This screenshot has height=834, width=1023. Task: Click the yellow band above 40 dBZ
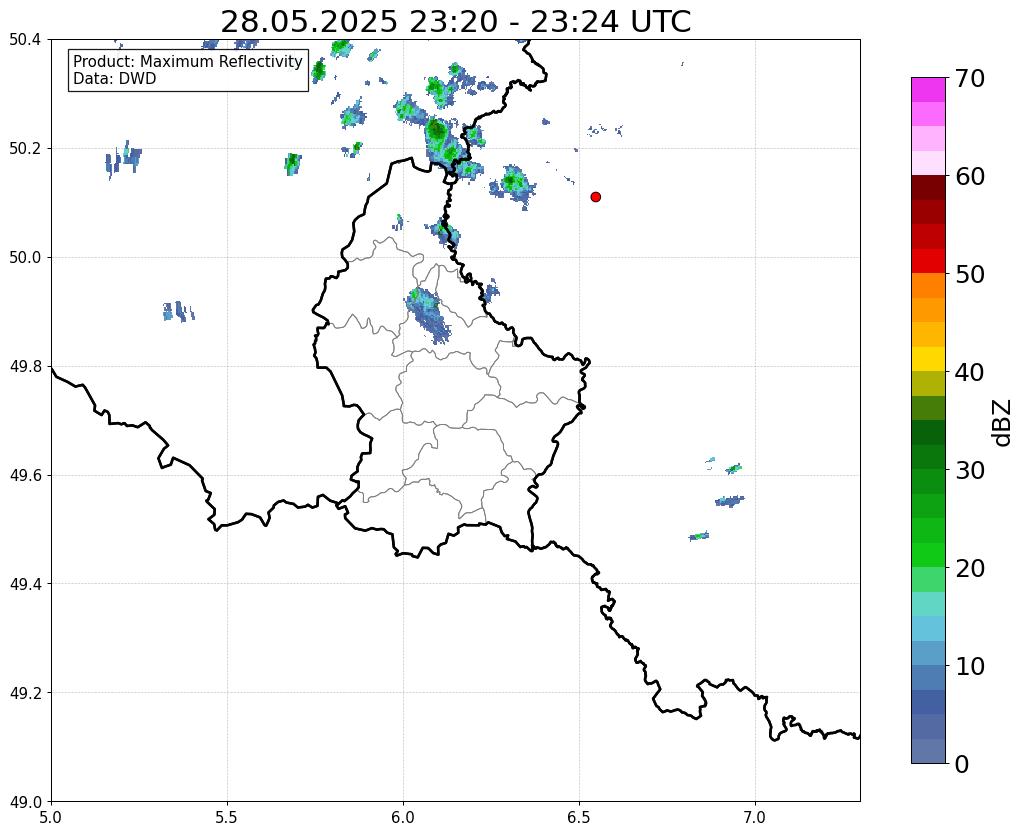[928, 359]
